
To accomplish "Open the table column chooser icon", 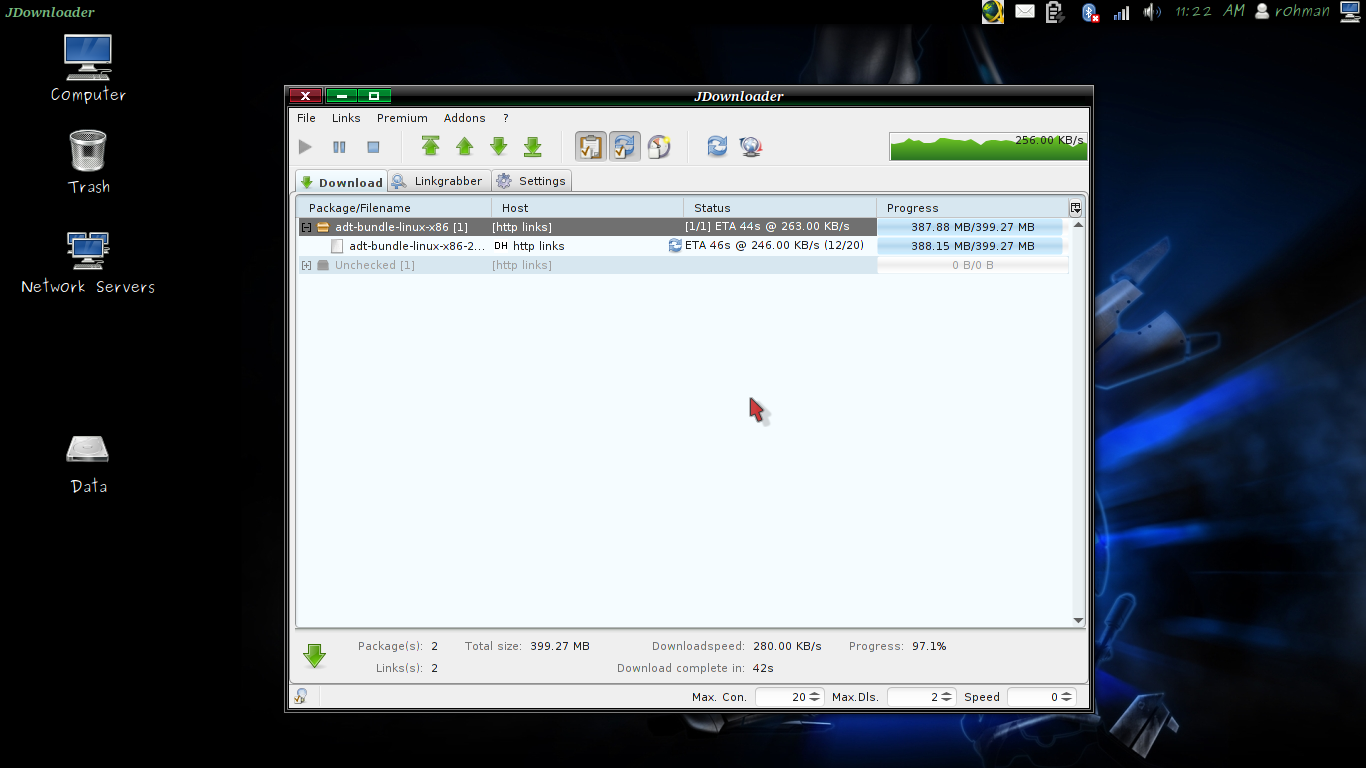I will (x=1076, y=208).
